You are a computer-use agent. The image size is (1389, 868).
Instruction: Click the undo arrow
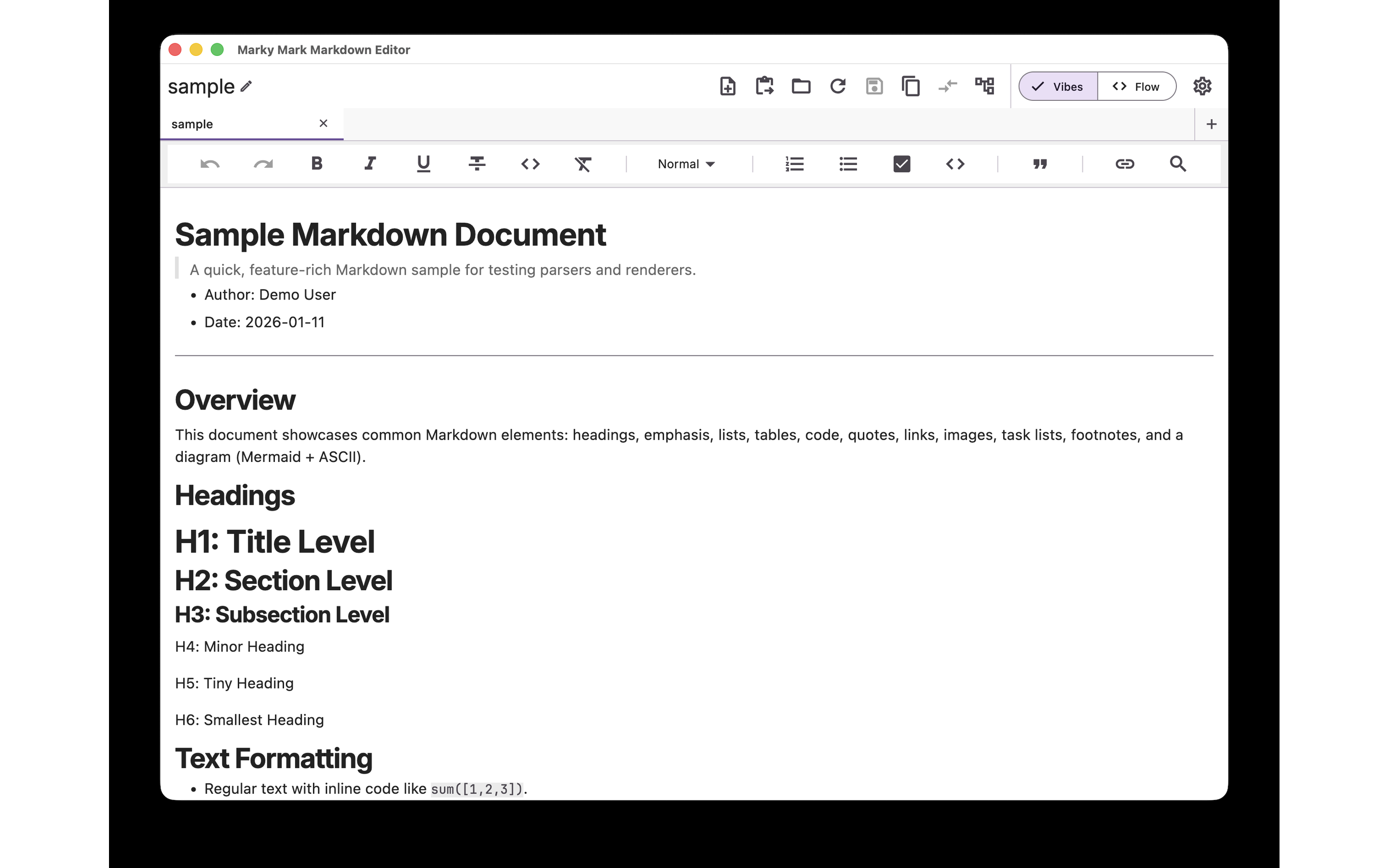point(209,164)
